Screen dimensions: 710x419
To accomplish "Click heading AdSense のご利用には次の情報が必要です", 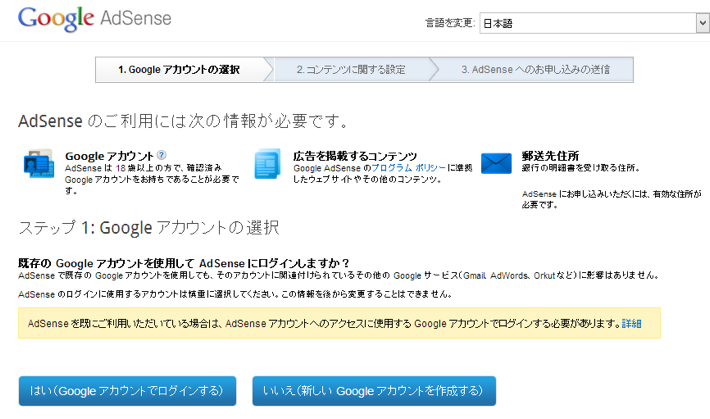I will pyautogui.click(x=183, y=121).
